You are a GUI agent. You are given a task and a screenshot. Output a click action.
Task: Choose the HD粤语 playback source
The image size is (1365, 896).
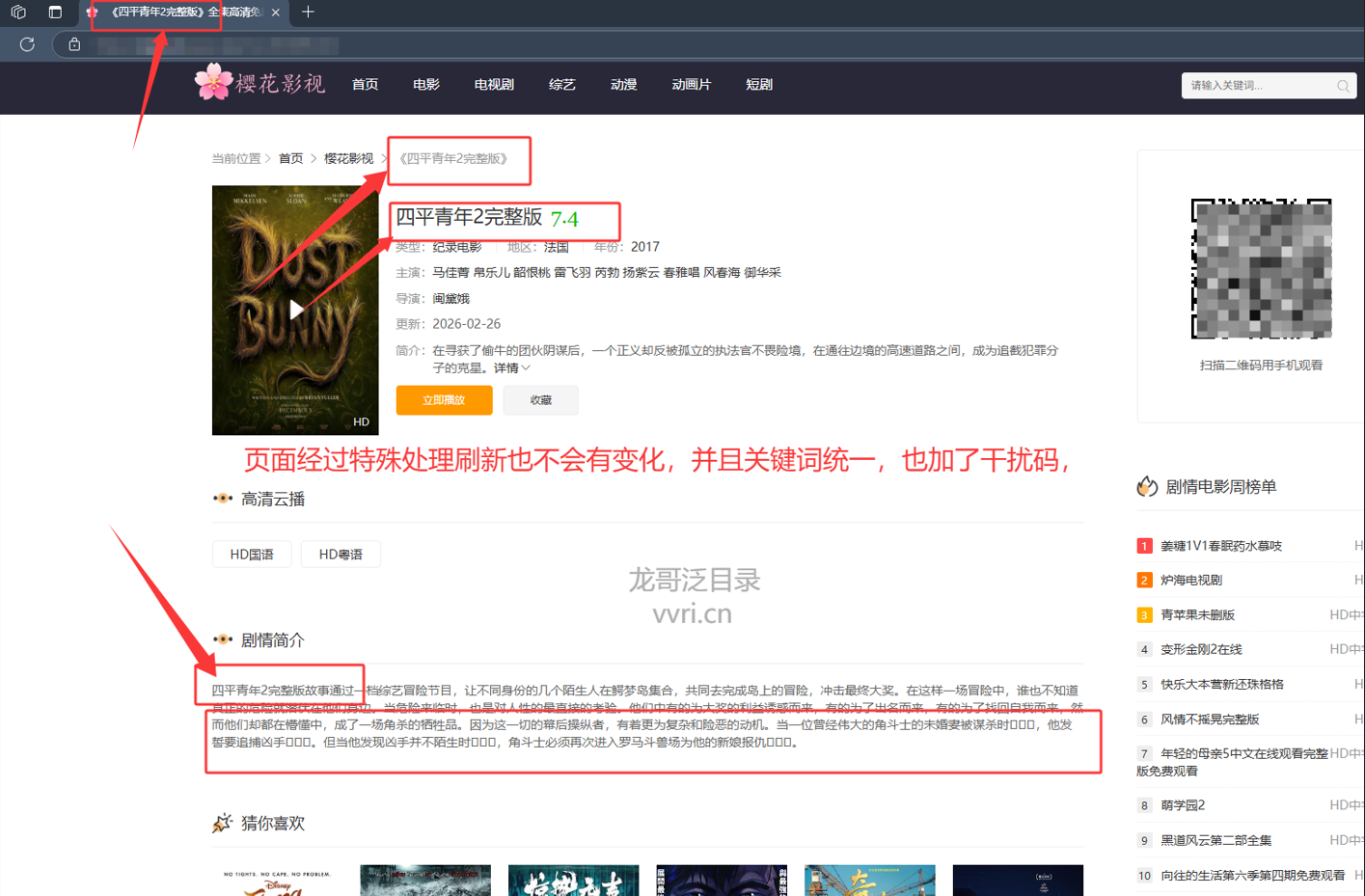pyautogui.click(x=341, y=555)
